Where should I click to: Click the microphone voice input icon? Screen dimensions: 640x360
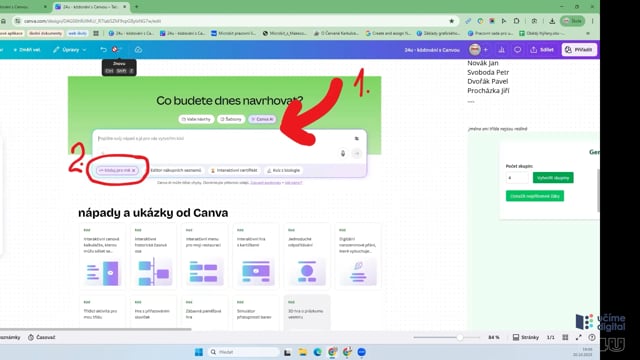[x=343, y=153]
